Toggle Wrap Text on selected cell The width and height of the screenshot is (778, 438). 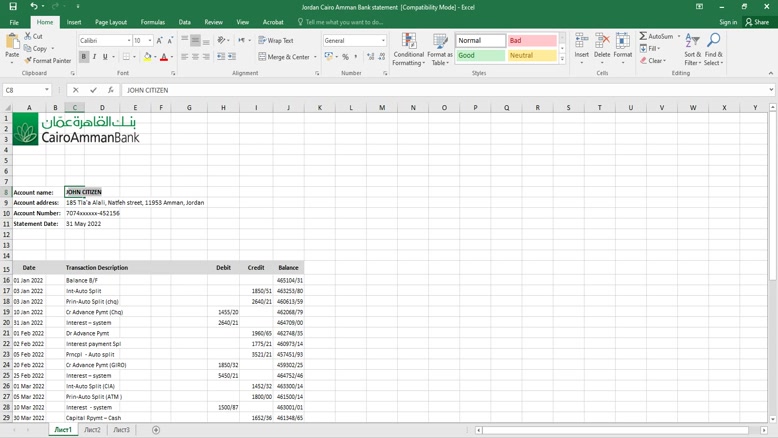click(276, 41)
